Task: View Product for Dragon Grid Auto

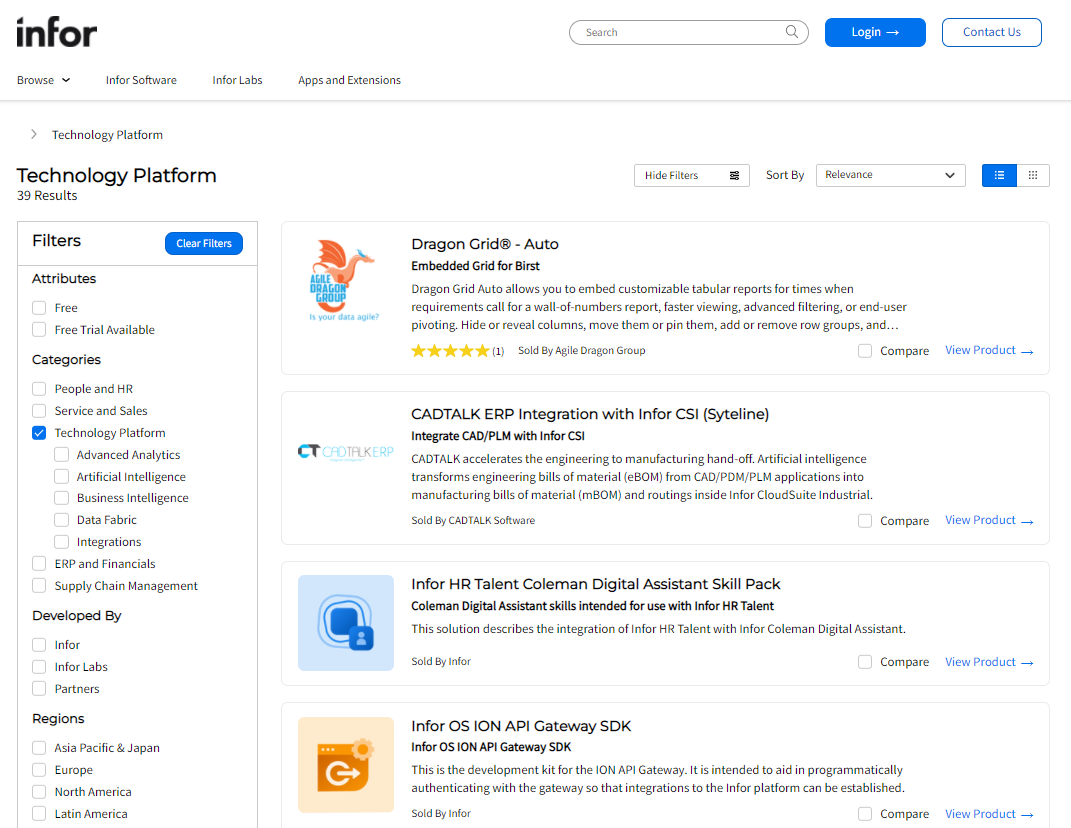Action: pos(988,350)
